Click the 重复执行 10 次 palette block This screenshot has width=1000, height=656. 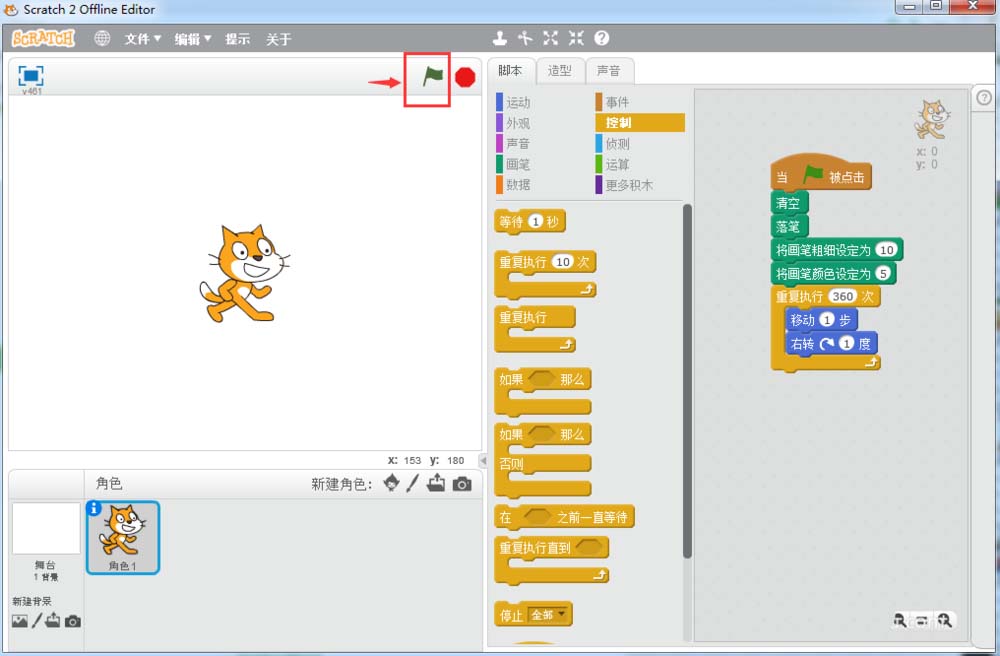545,274
